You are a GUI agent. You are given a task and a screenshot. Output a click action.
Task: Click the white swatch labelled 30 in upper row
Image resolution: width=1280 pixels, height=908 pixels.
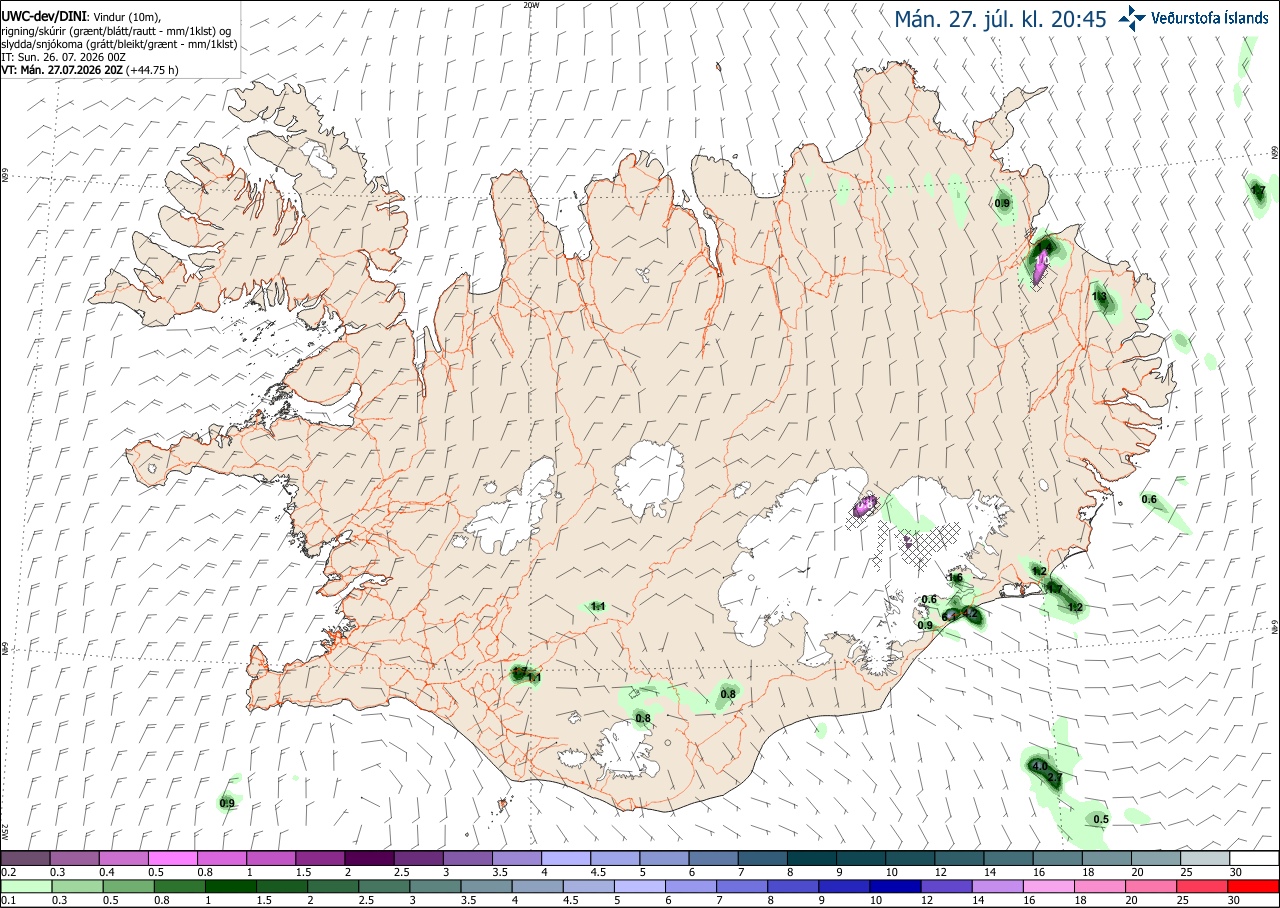[1254, 858]
